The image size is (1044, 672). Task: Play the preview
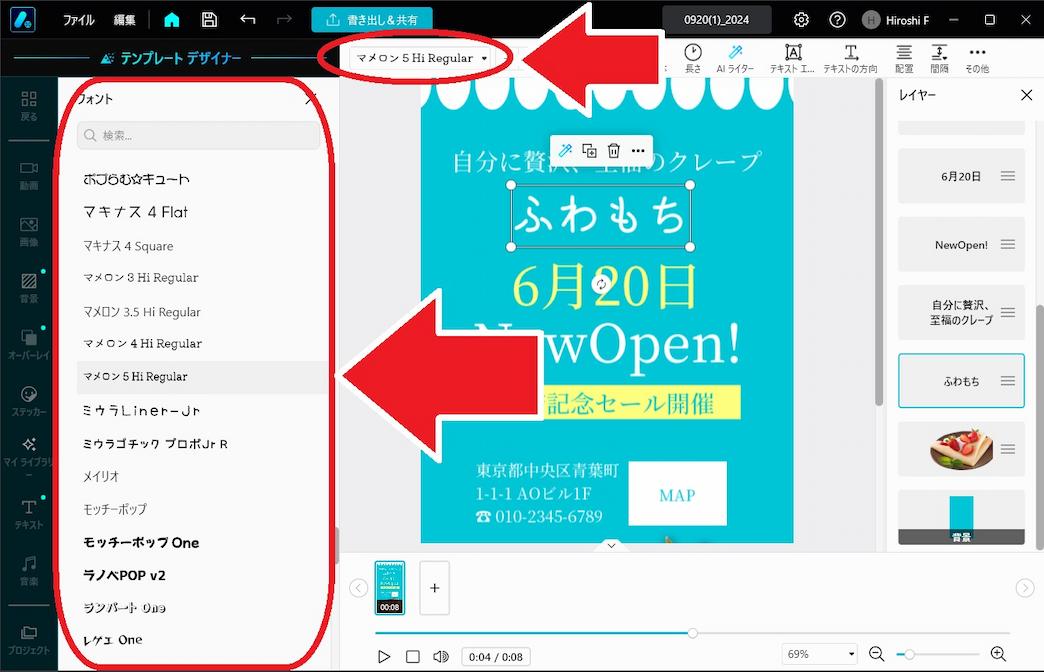tap(384, 657)
